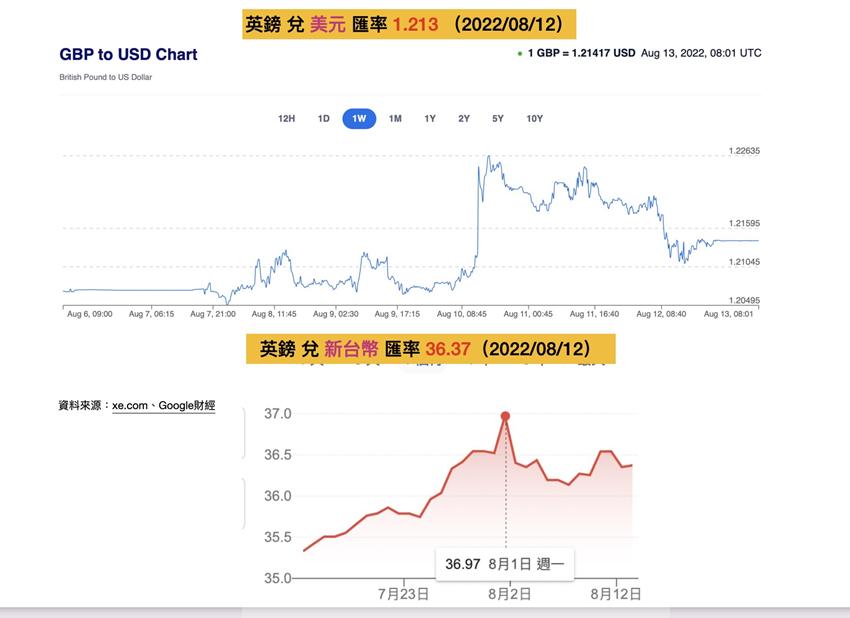Click the 7月23日 date axis label

pyautogui.click(x=403, y=593)
